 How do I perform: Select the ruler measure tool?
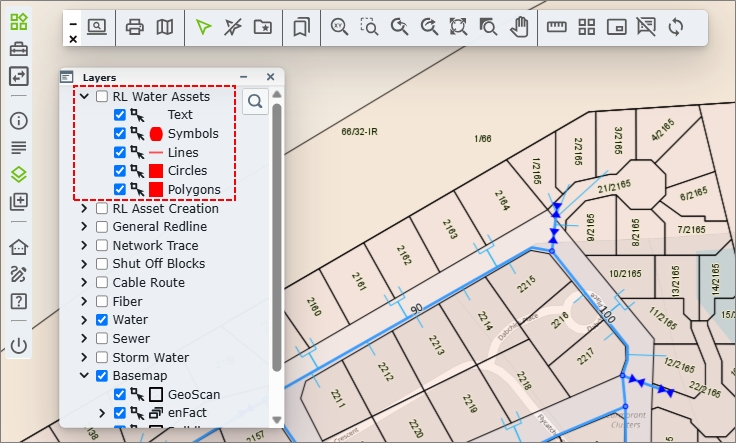pos(557,27)
